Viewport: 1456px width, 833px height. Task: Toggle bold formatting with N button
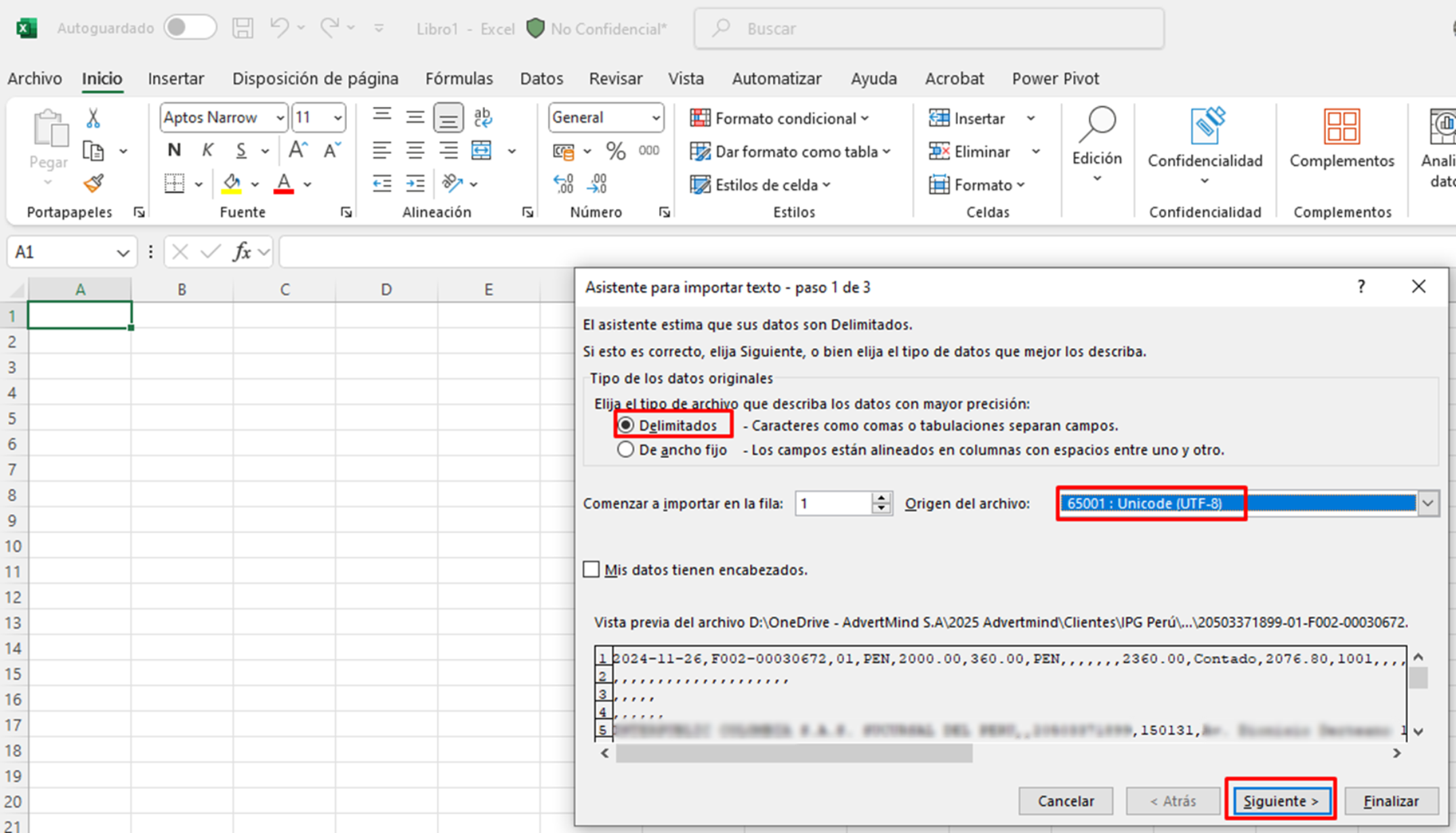[x=174, y=150]
